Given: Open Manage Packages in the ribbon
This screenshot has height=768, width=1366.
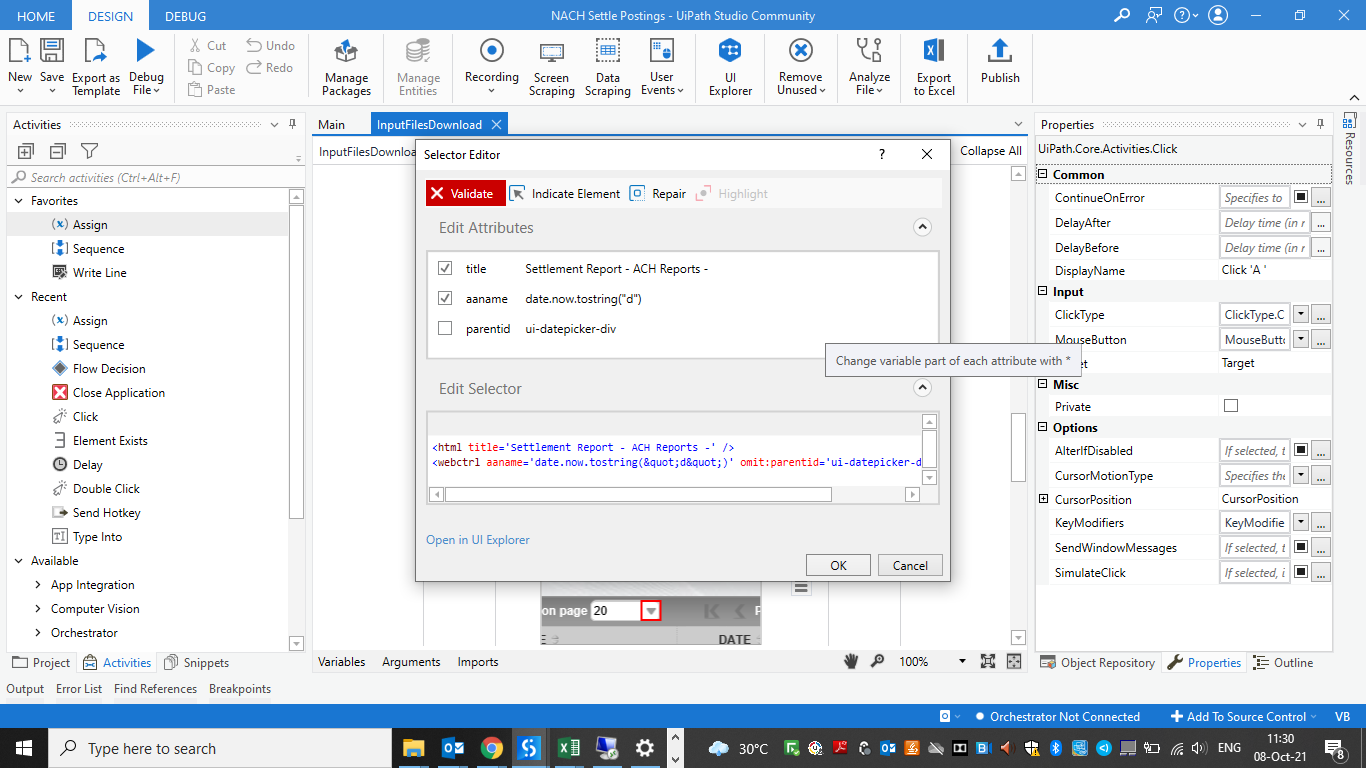Looking at the screenshot, I should coord(346,67).
